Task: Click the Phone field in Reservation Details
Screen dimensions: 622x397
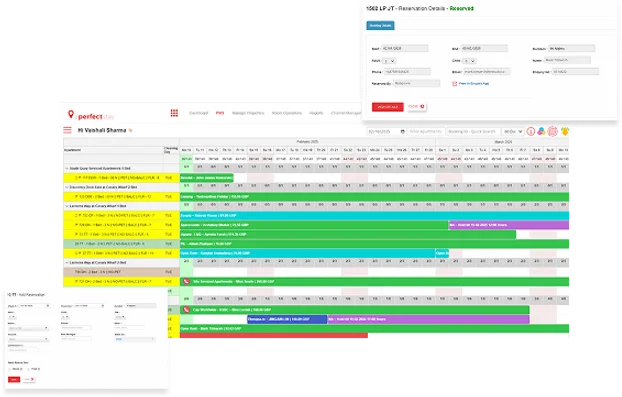Action: click(x=407, y=72)
